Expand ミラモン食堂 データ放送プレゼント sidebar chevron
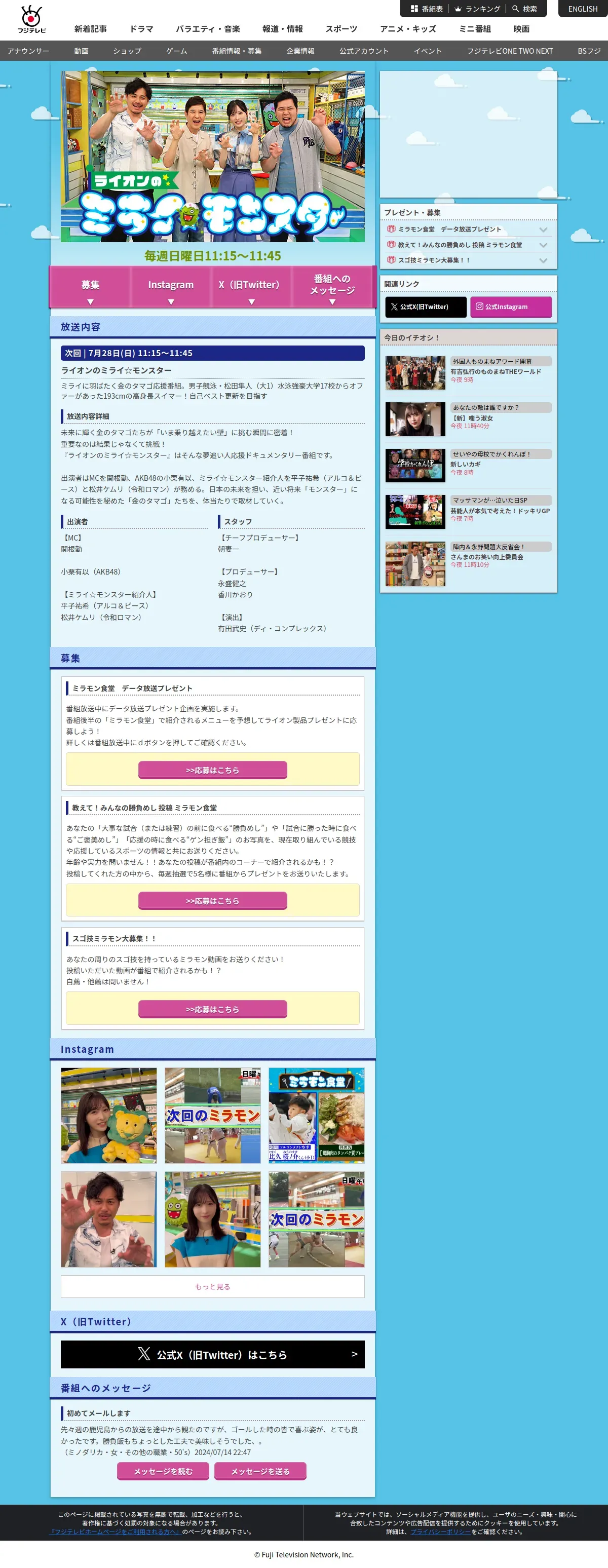Image resolution: width=608 pixels, height=1568 pixels. pos(544,230)
